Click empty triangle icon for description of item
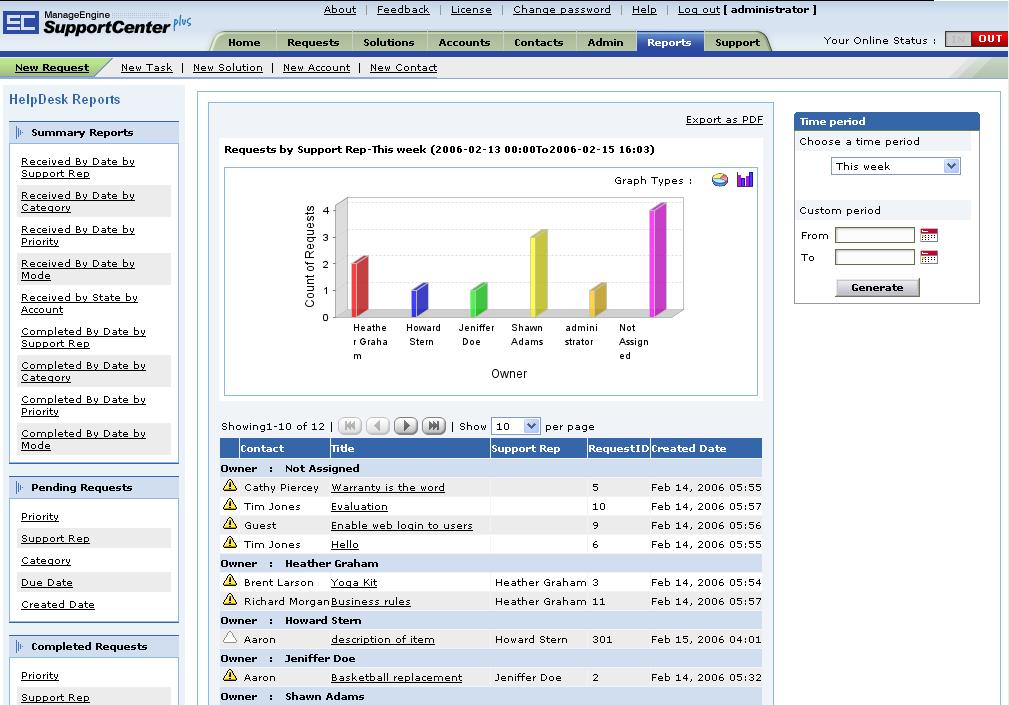 click(x=230, y=638)
